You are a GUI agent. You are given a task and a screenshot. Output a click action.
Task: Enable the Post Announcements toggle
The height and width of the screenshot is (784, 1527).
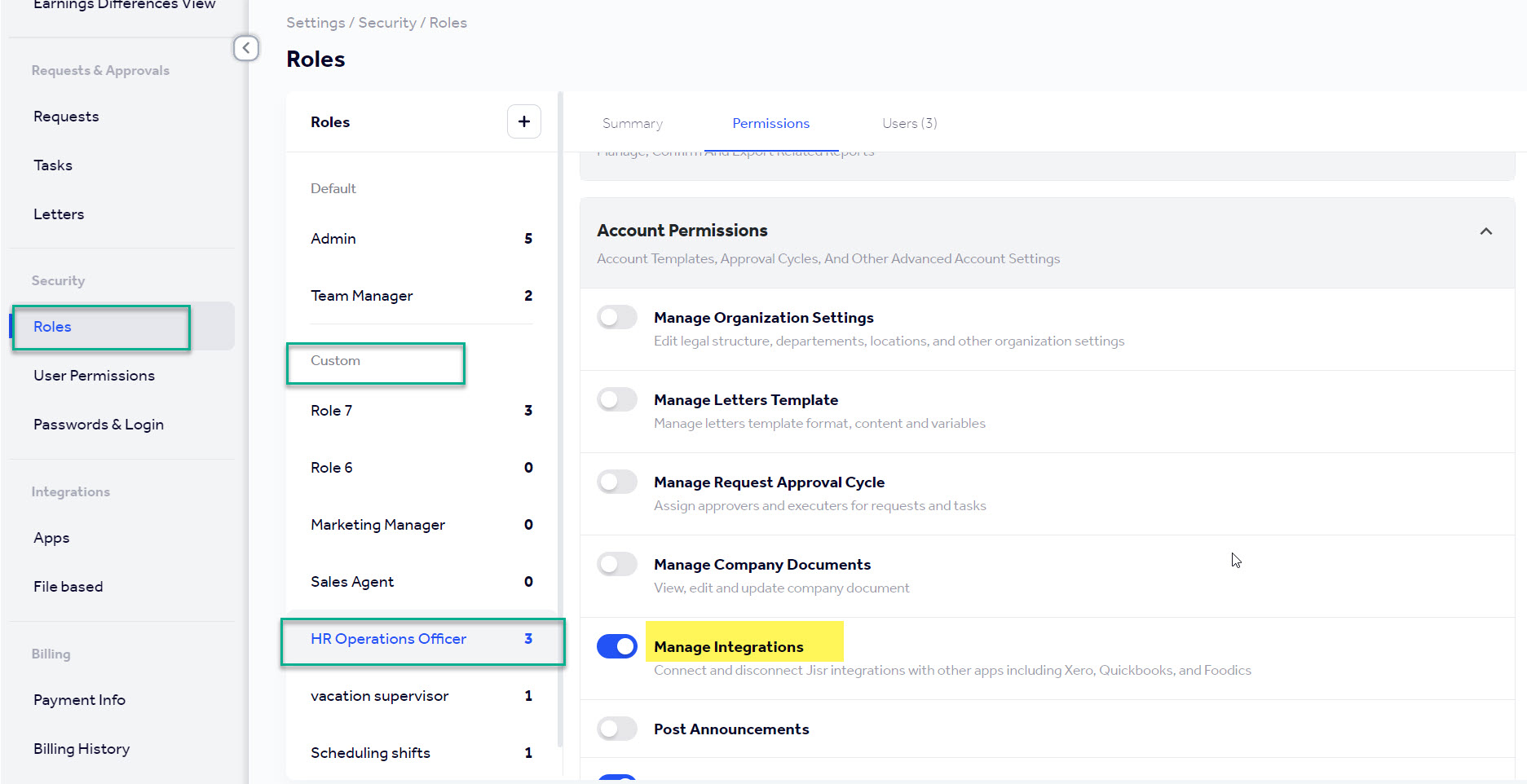616,728
